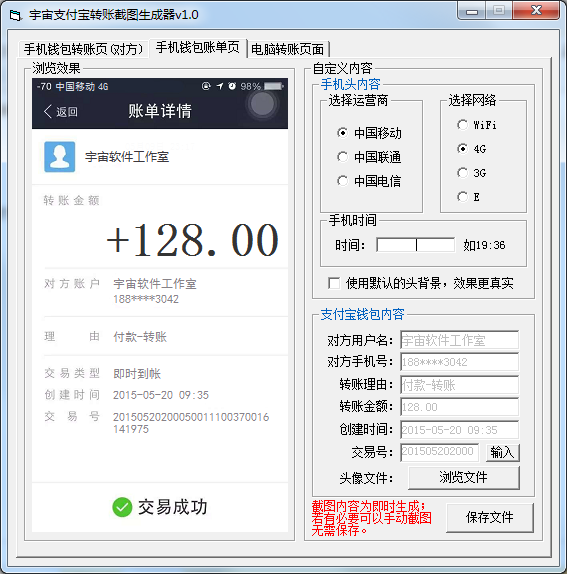567x574 pixels.
Task: Click the 如19:36 time example hint
Action: (x=484, y=245)
